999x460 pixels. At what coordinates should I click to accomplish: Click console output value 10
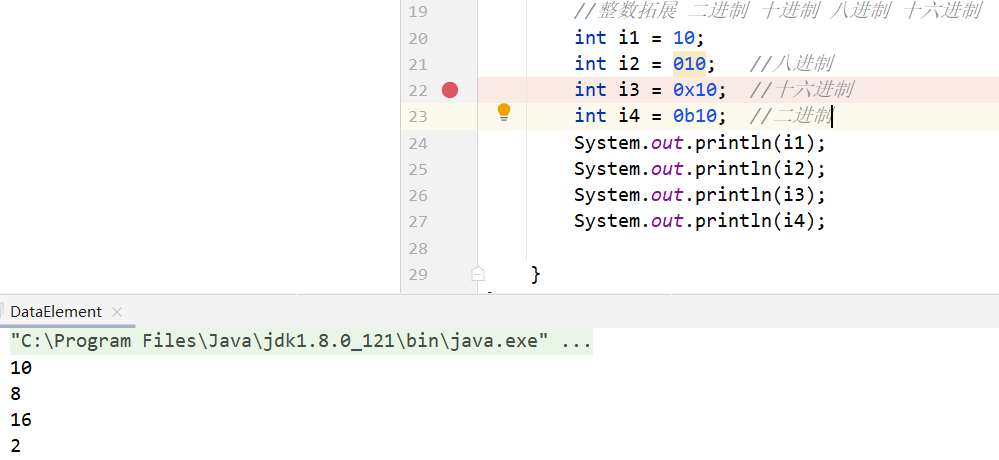[21, 368]
